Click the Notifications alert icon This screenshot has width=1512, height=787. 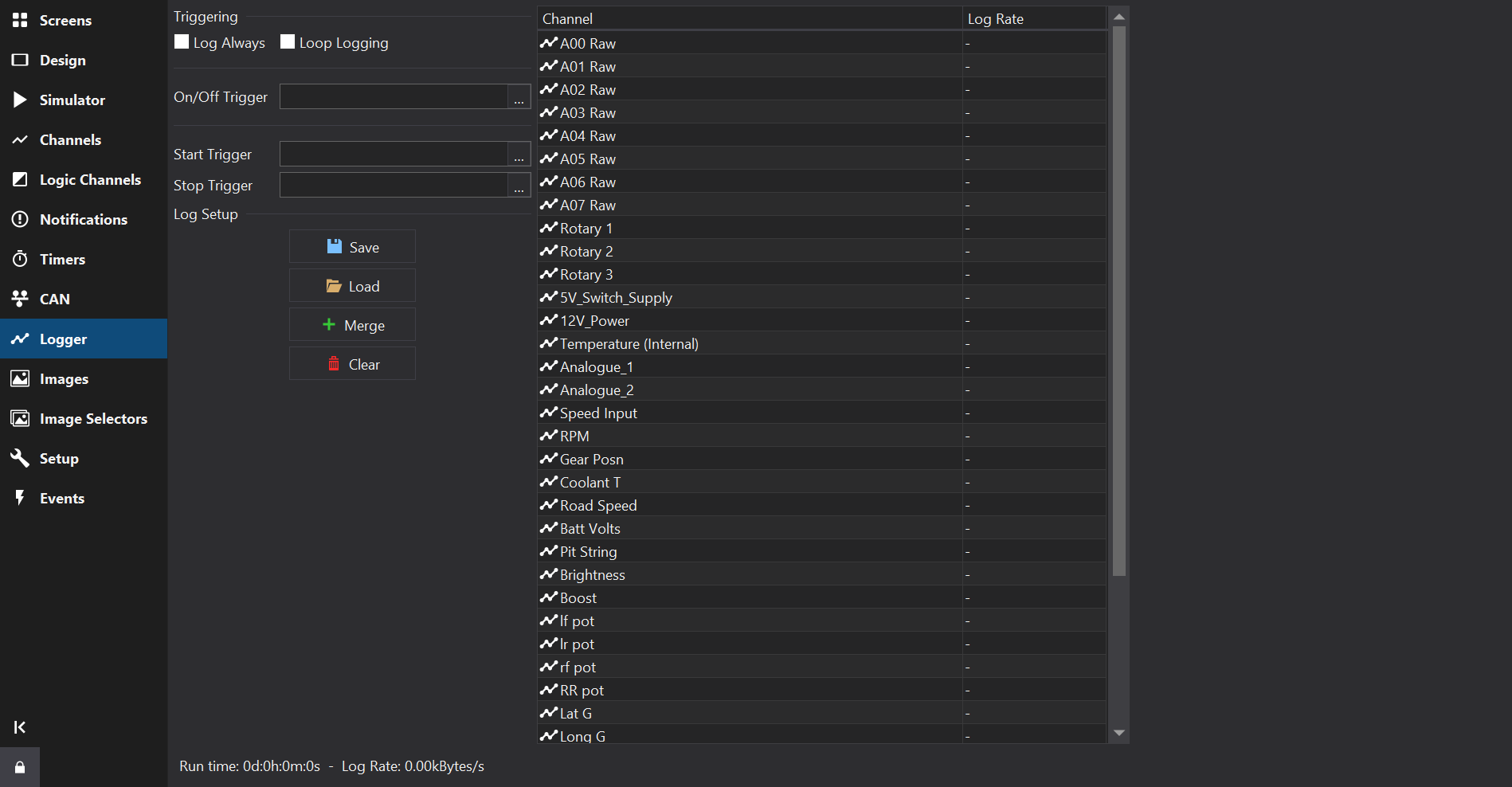[x=20, y=219]
